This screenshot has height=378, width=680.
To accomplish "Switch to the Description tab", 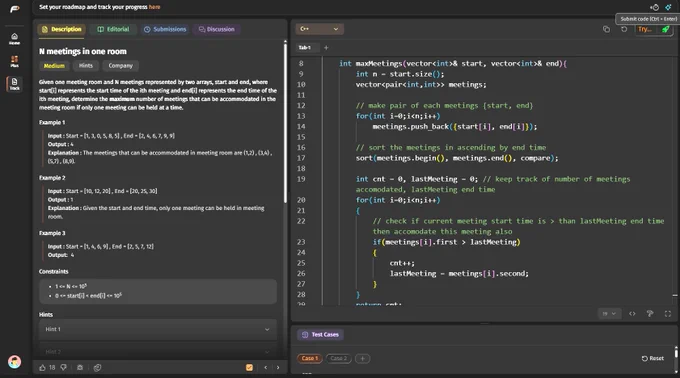I will (62, 29).
